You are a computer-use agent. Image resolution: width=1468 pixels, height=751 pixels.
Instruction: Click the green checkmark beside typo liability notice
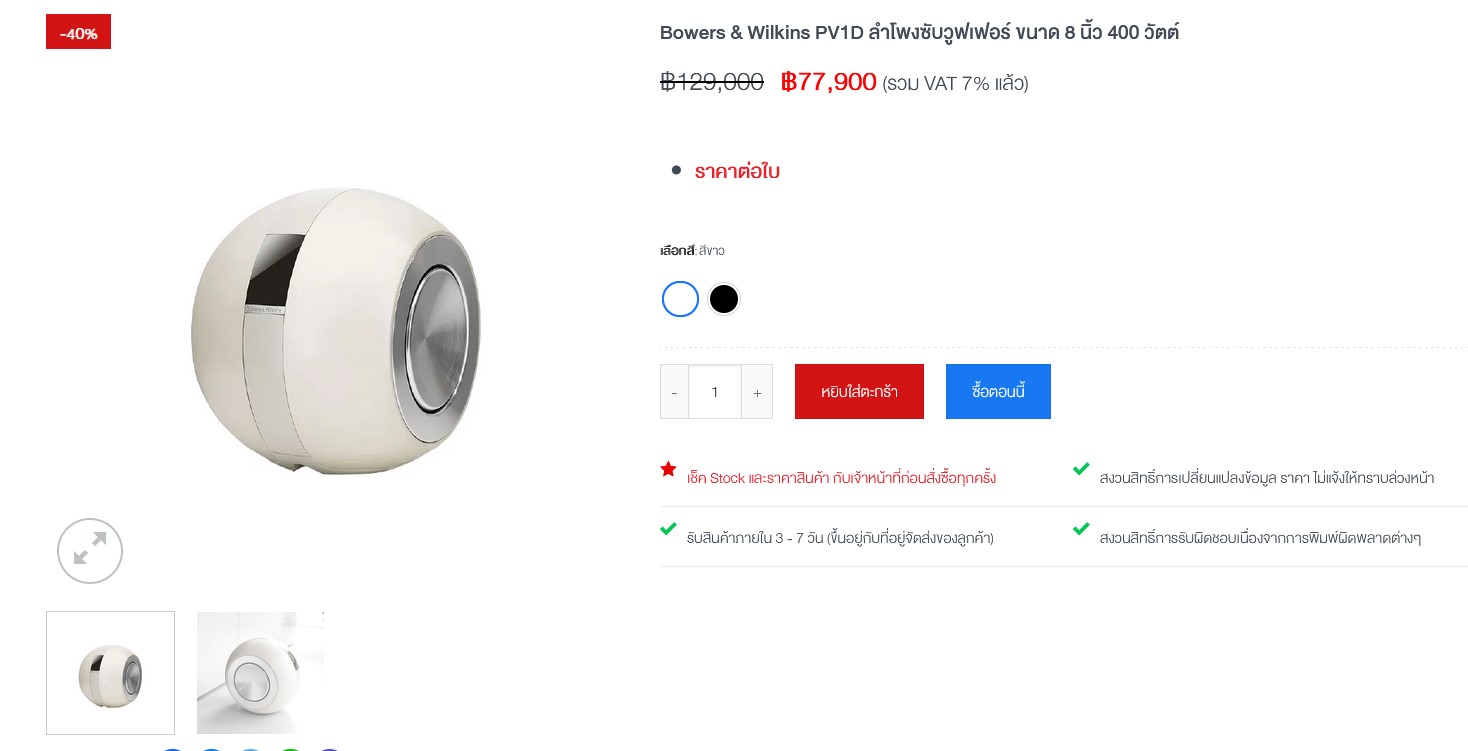(x=1081, y=529)
